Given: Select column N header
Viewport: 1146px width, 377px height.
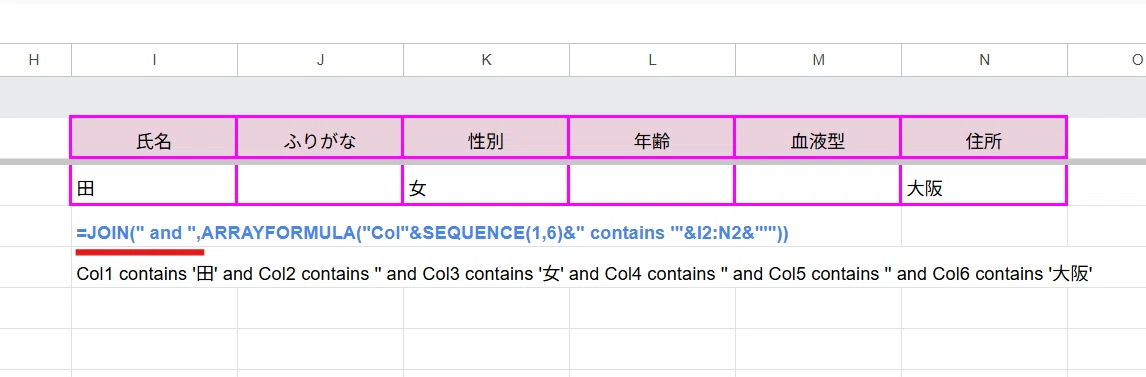Looking at the screenshot, I should click(984, 61).
